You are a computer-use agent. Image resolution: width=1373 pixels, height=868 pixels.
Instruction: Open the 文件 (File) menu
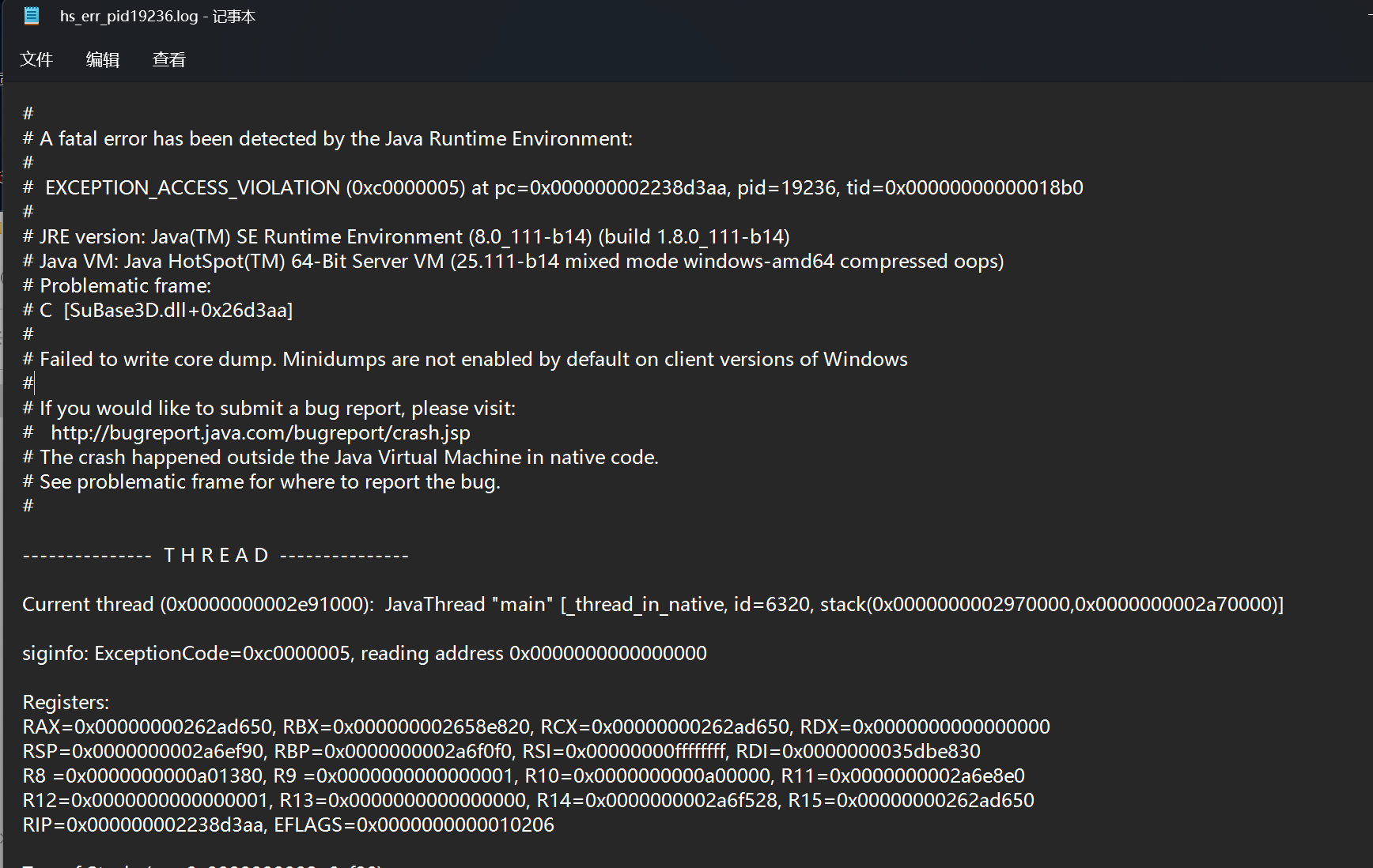click(36, 59)
